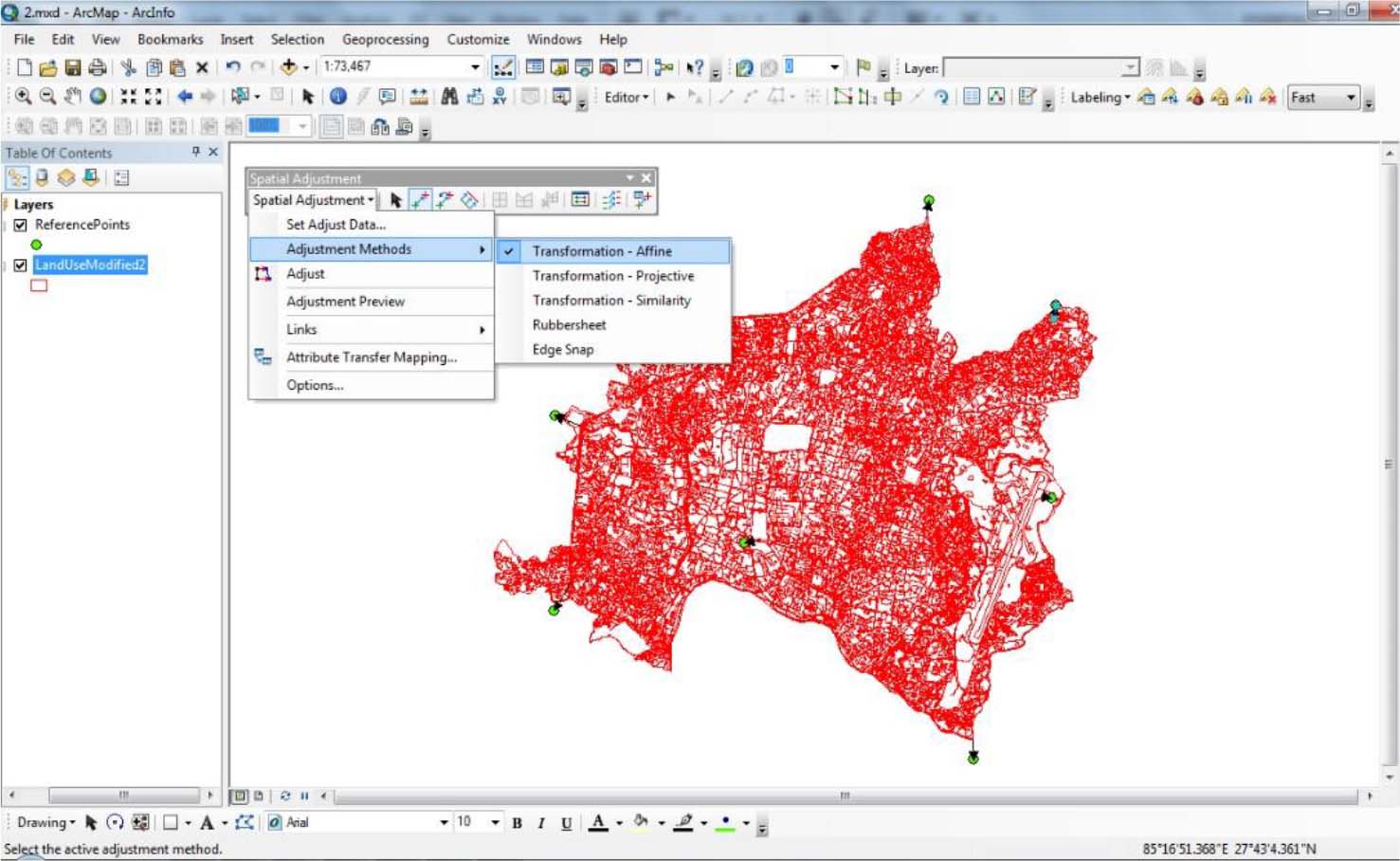
Task: Click the red LandUseModified2 symbol swatch
Action: (39, 285)
